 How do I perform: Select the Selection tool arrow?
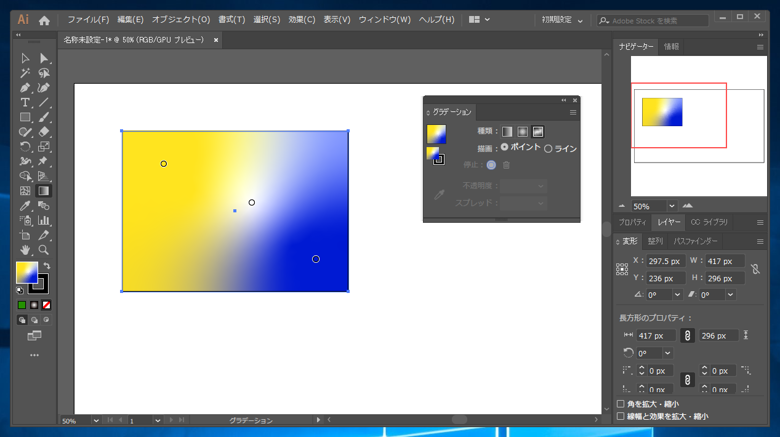(x=25, y=58)
